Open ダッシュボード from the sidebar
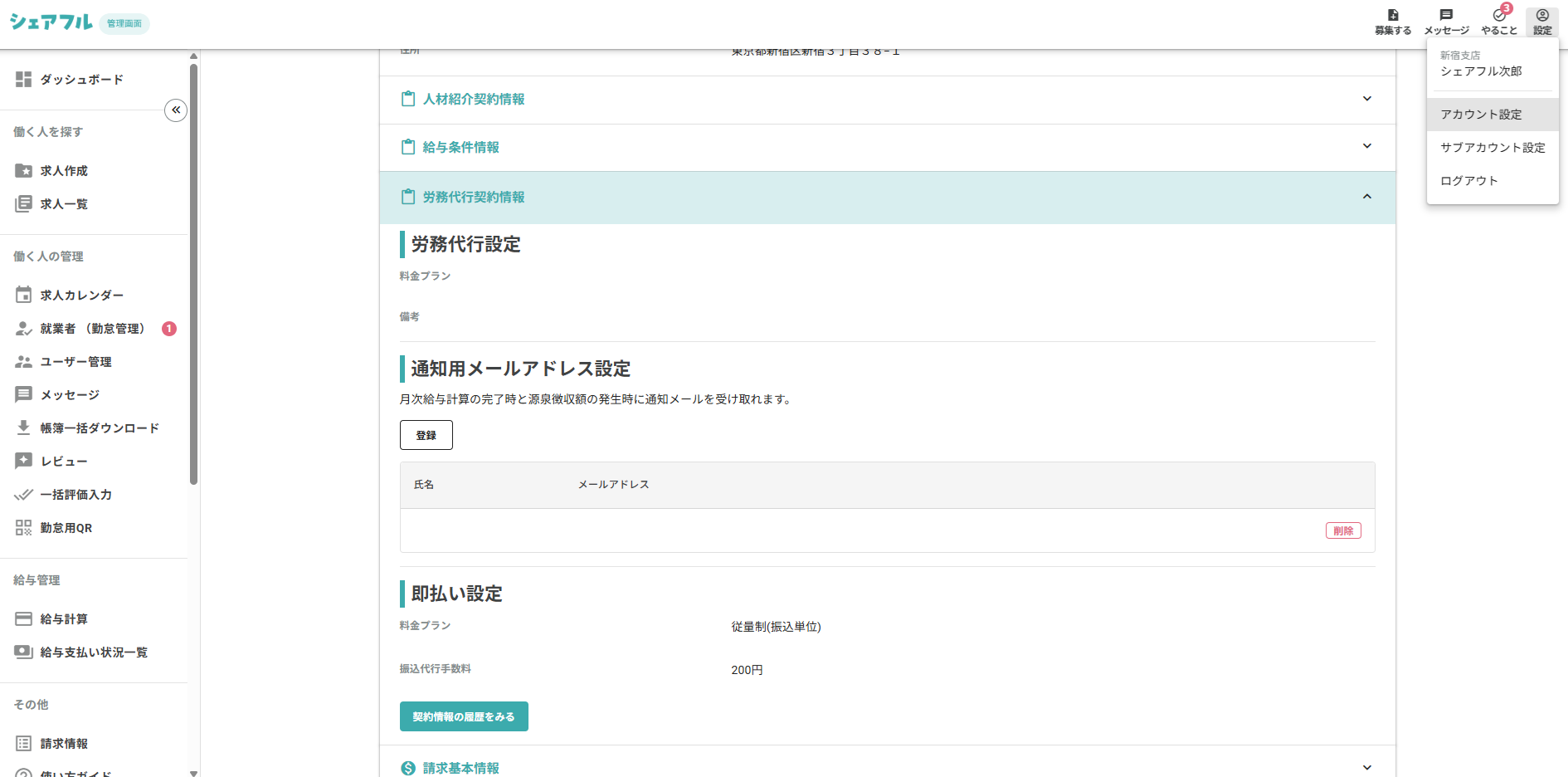 tap(81, 80)
